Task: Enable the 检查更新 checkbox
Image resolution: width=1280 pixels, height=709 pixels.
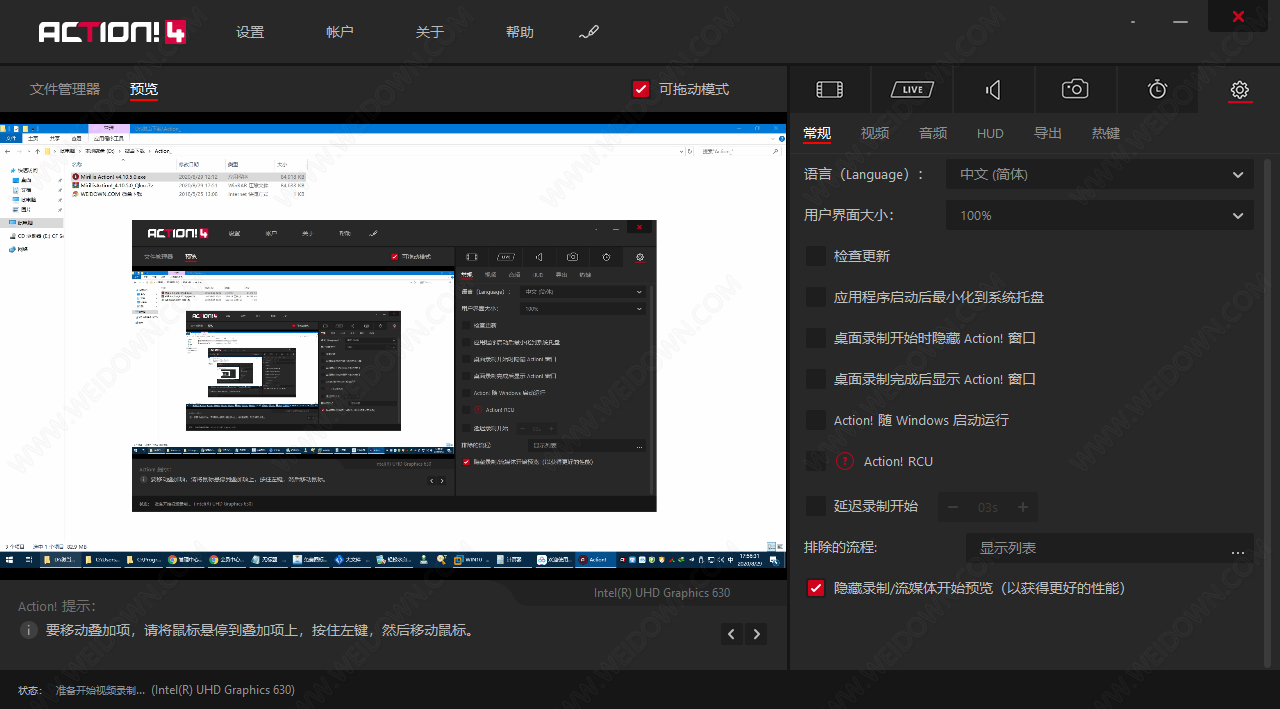Action: click(816, 256)
